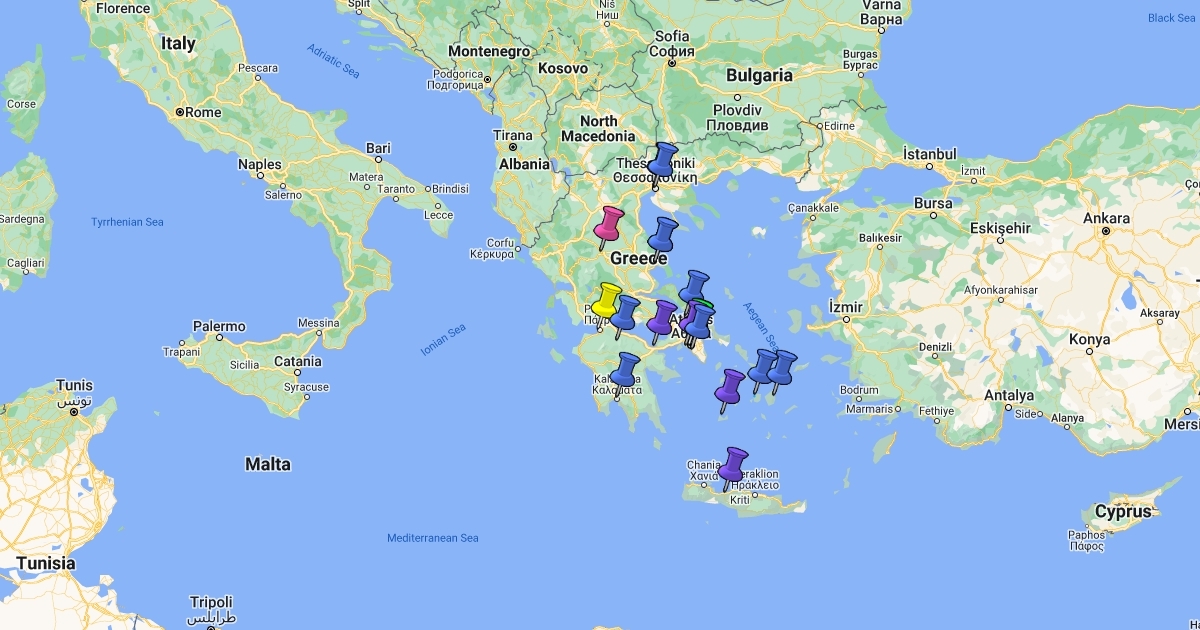The height and width of the screenshot is (630, 1200).
Task: Select the purple pushpin on Crete
Action: pos(734,464)
